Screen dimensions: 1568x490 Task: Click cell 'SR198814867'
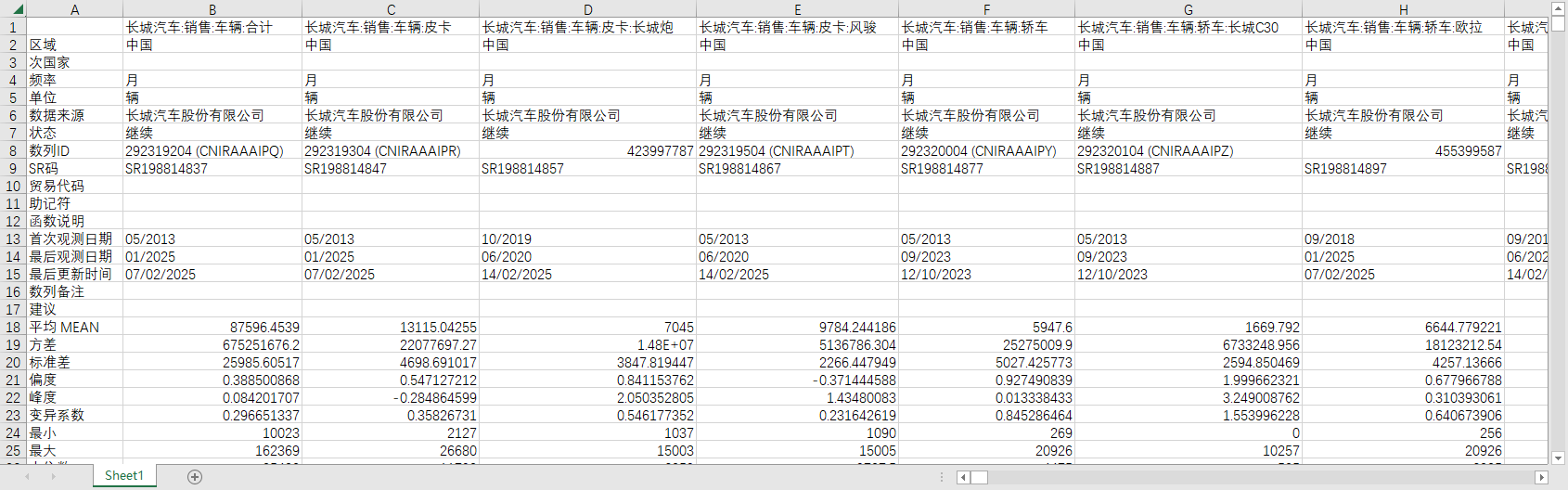click(797, 168)
